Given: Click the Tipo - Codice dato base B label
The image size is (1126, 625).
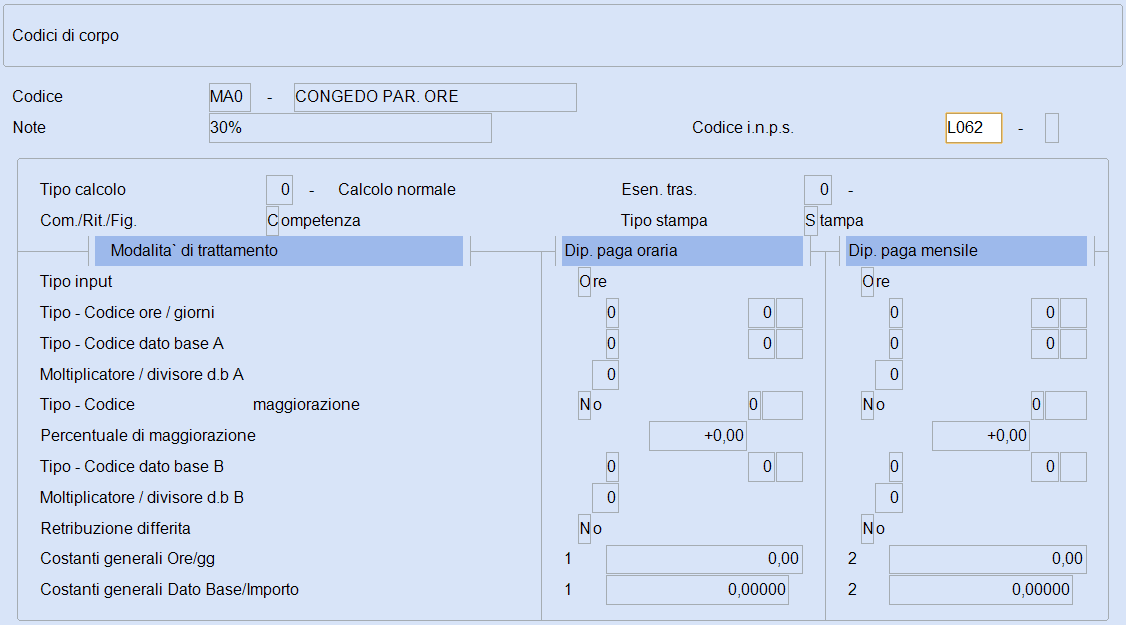Looking at the screenshot, I should [132, 466].
